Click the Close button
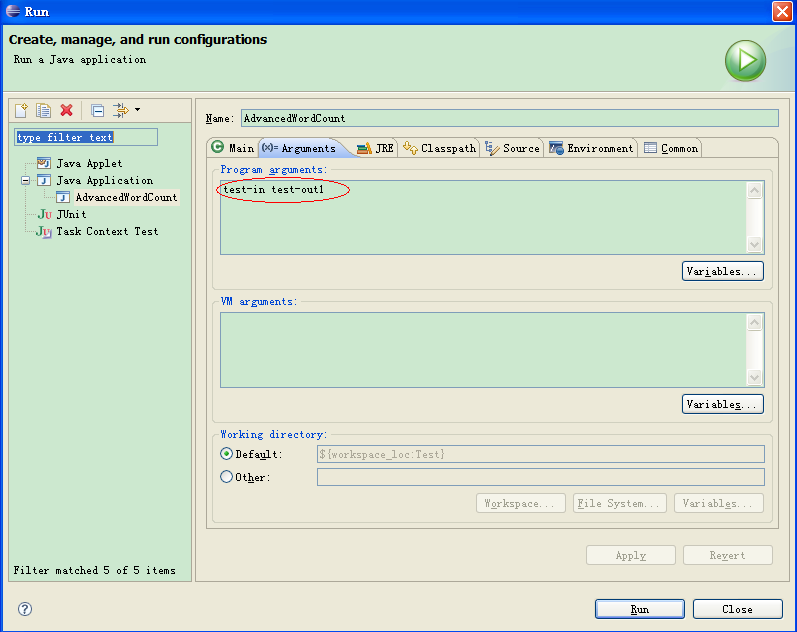 (x=738, y=609)
